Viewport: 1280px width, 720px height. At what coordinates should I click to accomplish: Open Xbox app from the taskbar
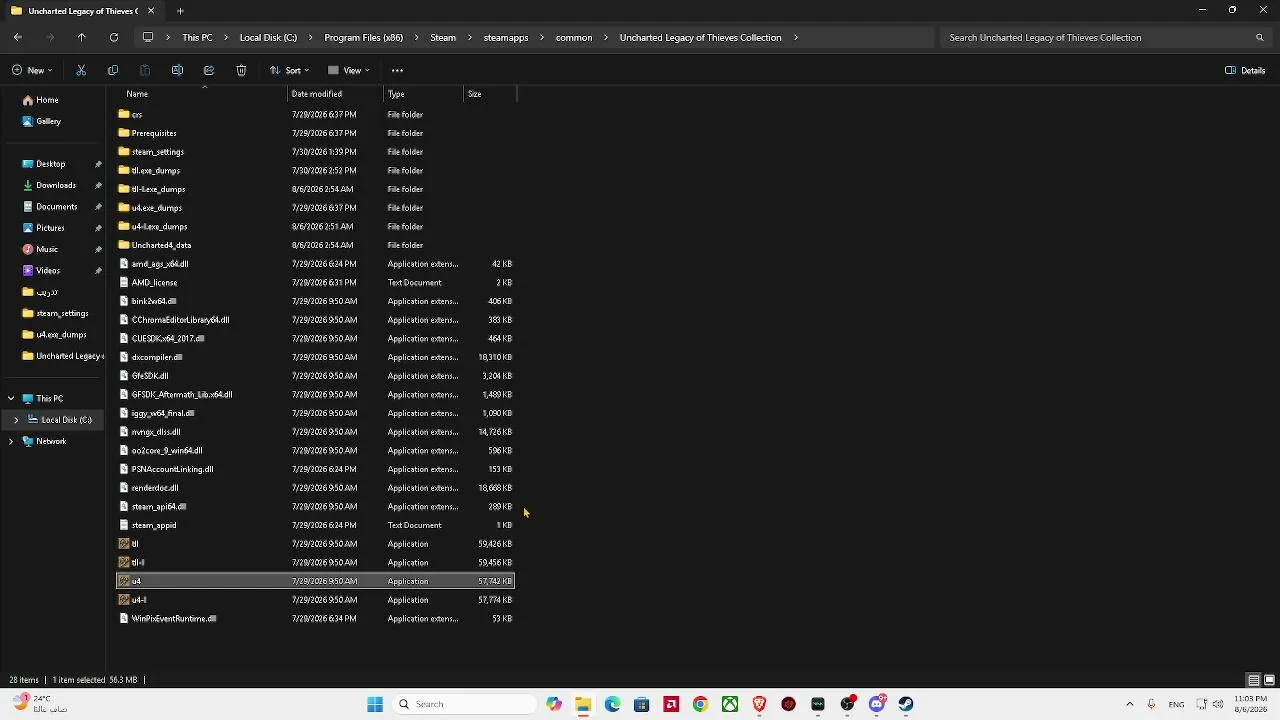(730, 704)
